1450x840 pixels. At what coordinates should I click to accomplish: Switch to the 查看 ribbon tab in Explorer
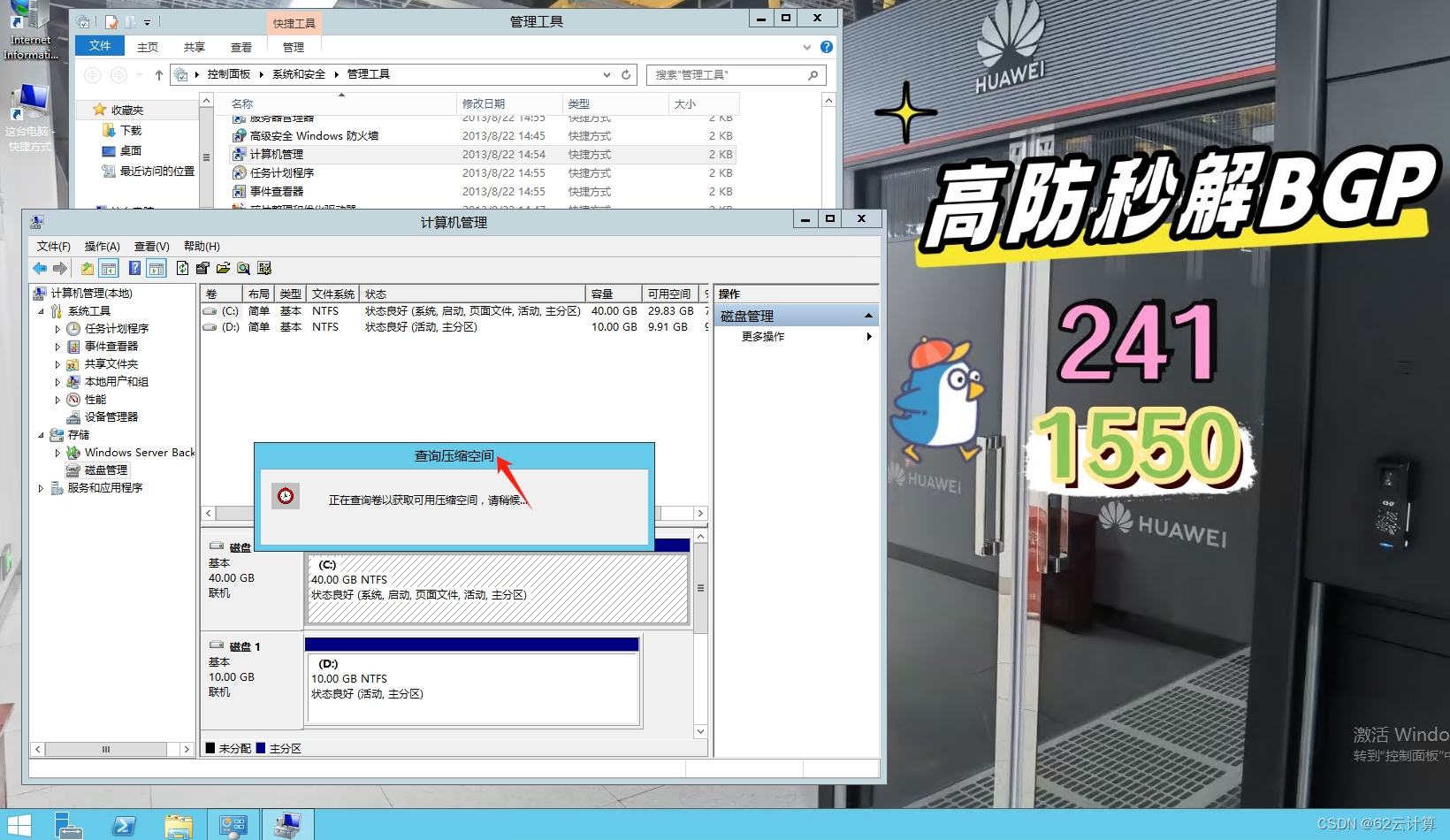[x=241, y=47]
